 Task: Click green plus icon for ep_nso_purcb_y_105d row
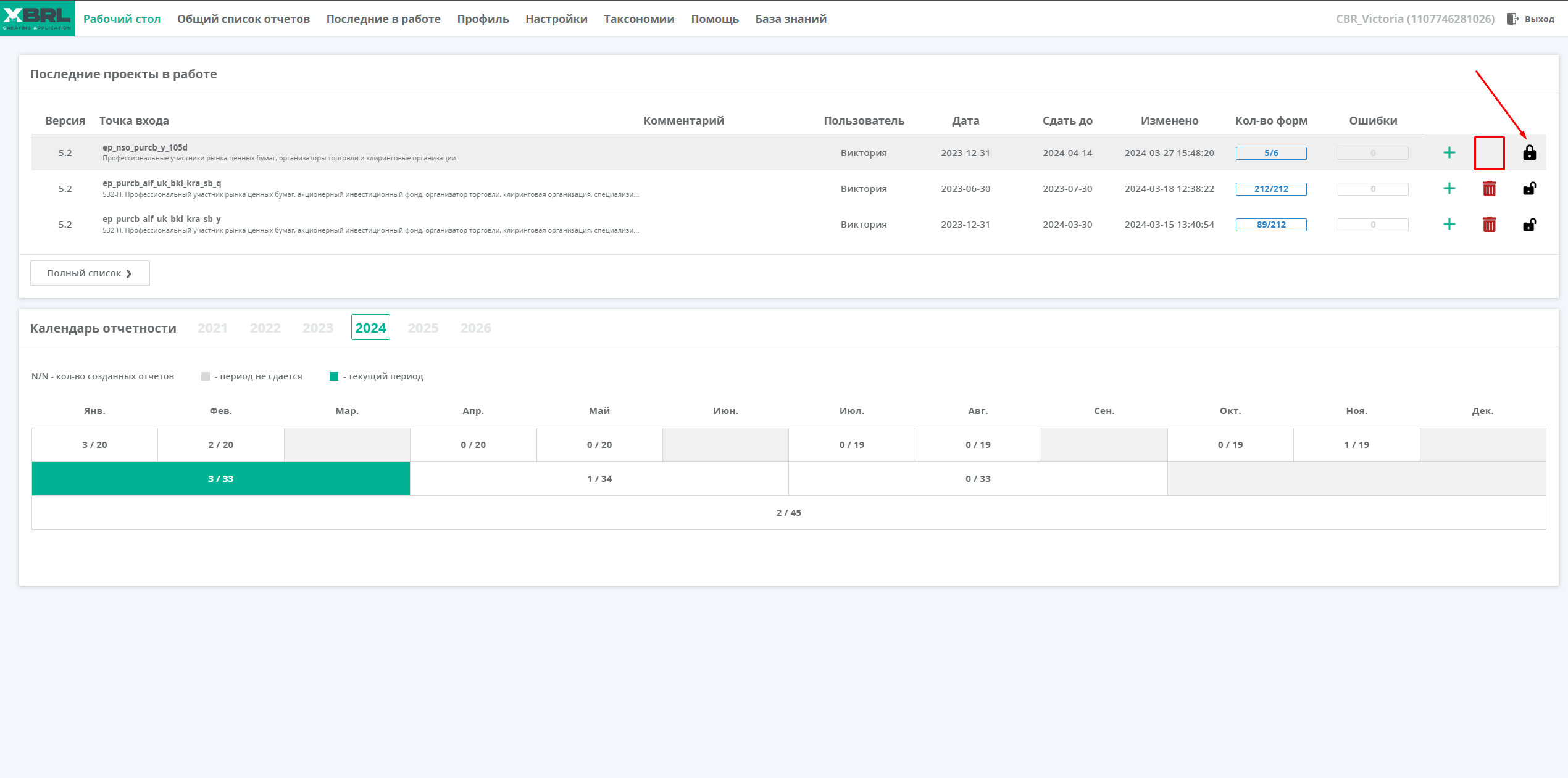click(1449, 152)
